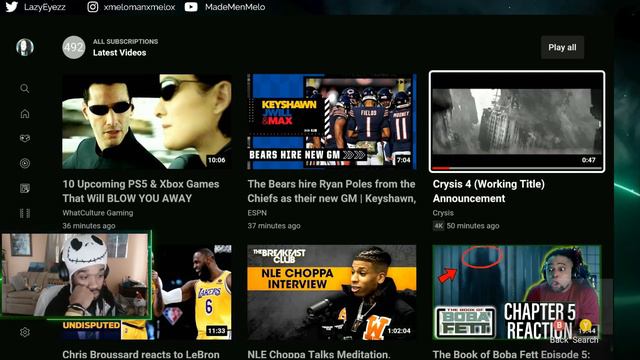The image size is (640, 360).
Task: Click the streamer webcam overlay
Action: pos(76,275)
